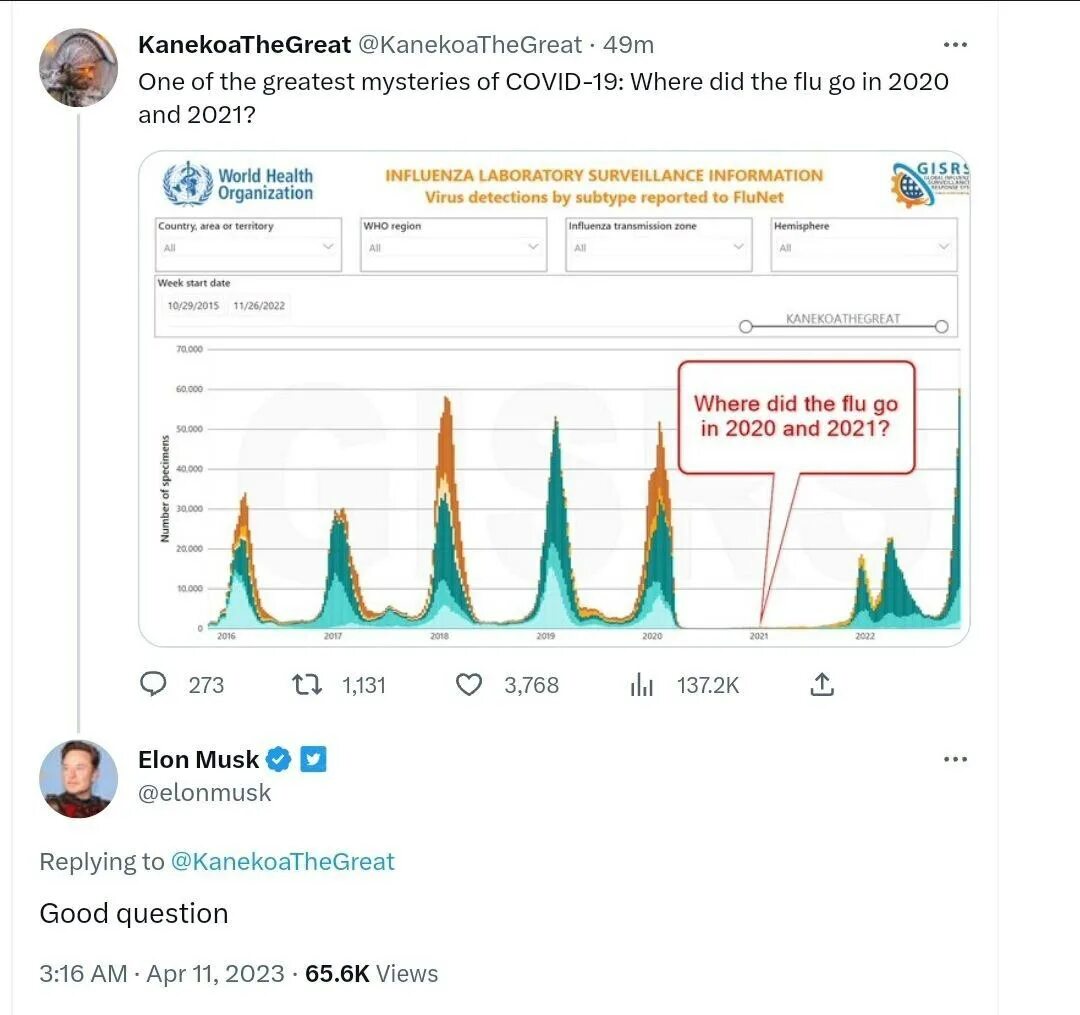This screenshot has width=1080, height=1015.
Task: Open KanekoaTheGreat's profile avatar
Action: [x=79, y=67]
